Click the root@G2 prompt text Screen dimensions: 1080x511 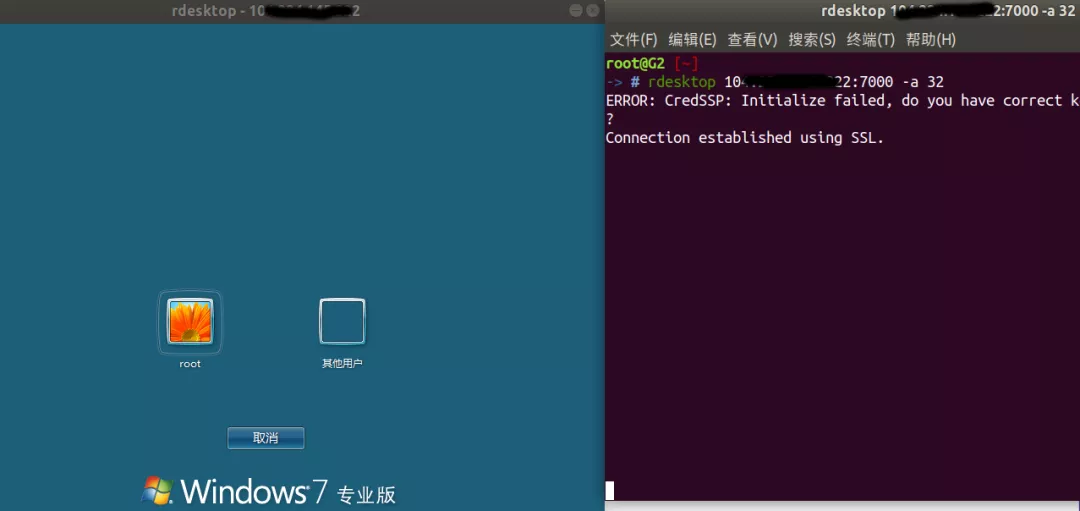tap(635, 64)
